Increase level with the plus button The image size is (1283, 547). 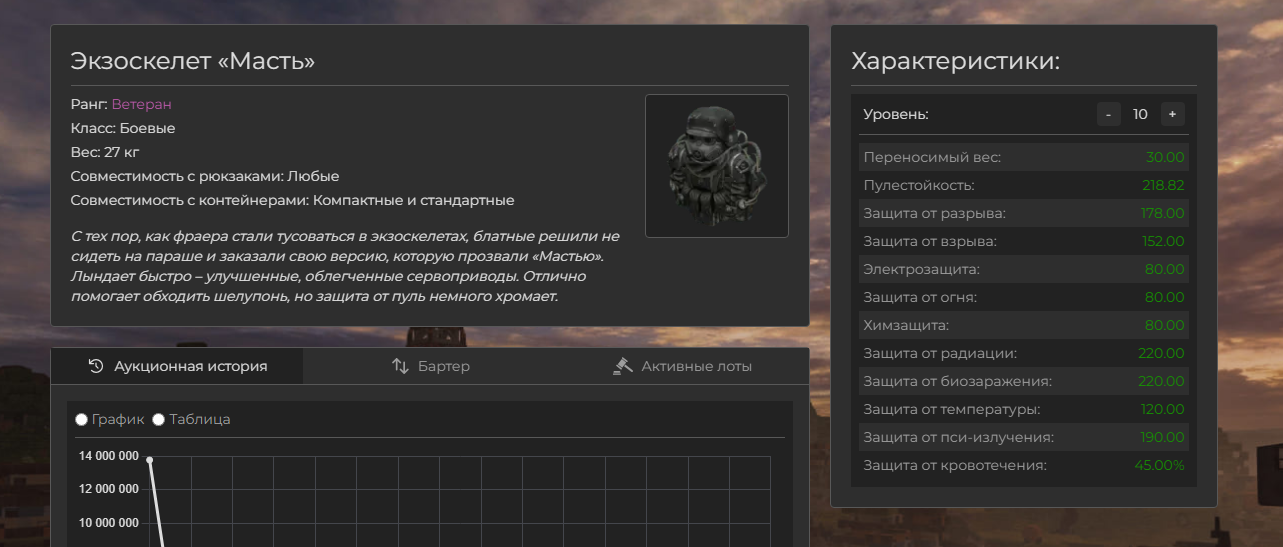click(1172, 114)
